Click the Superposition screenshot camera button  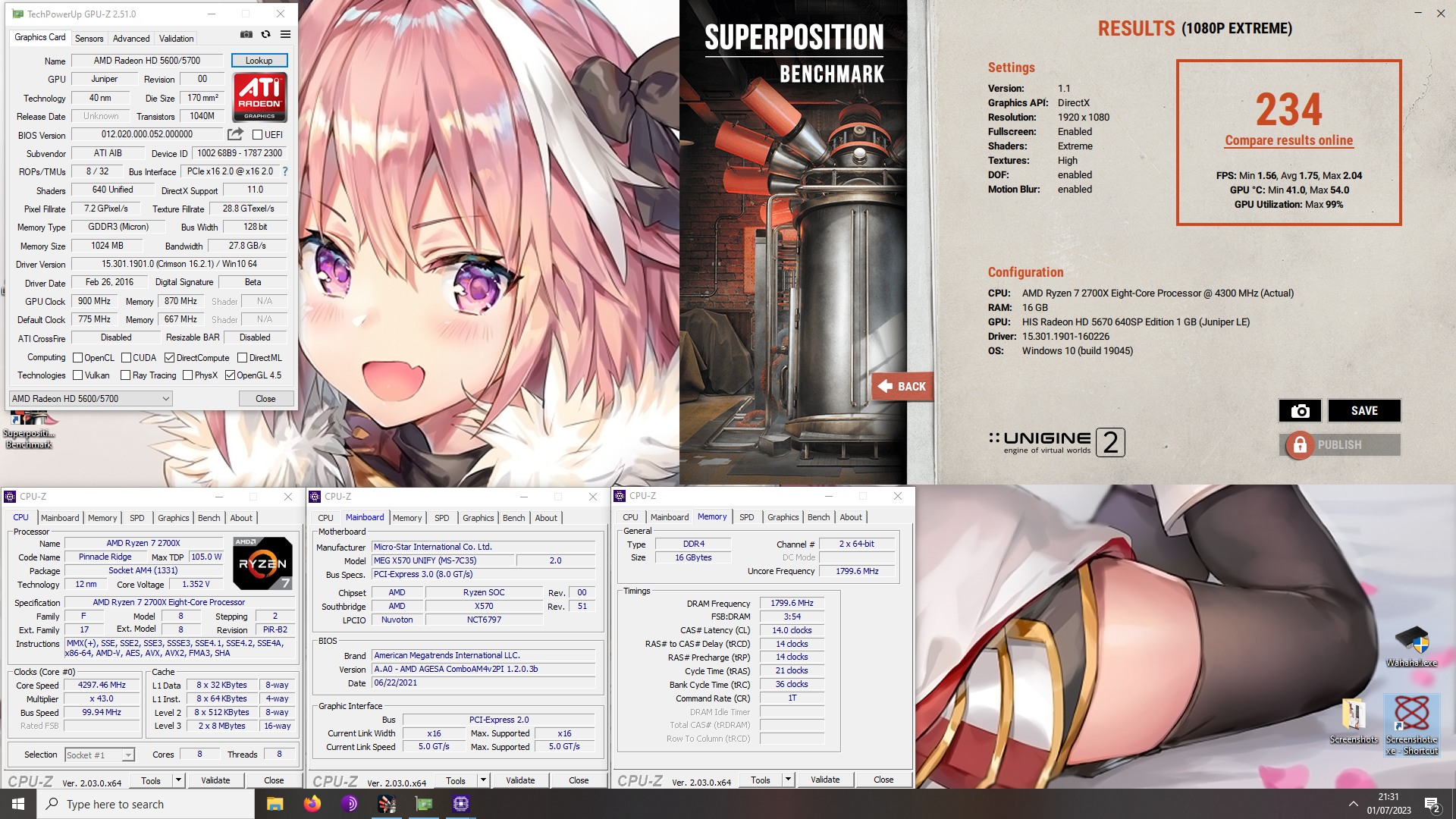[1300, 410]
